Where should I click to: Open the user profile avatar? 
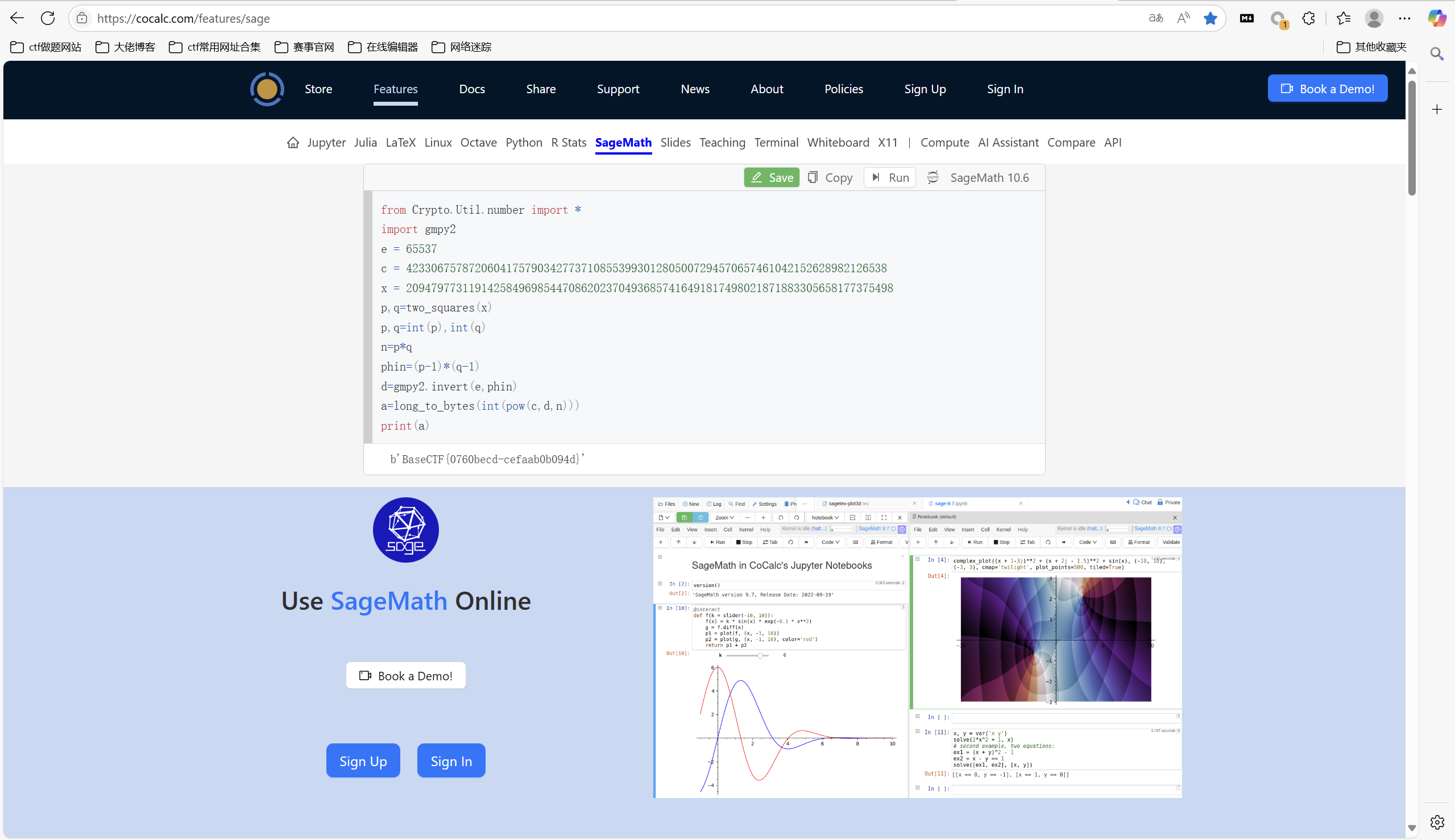click(x=1374, y=18)
